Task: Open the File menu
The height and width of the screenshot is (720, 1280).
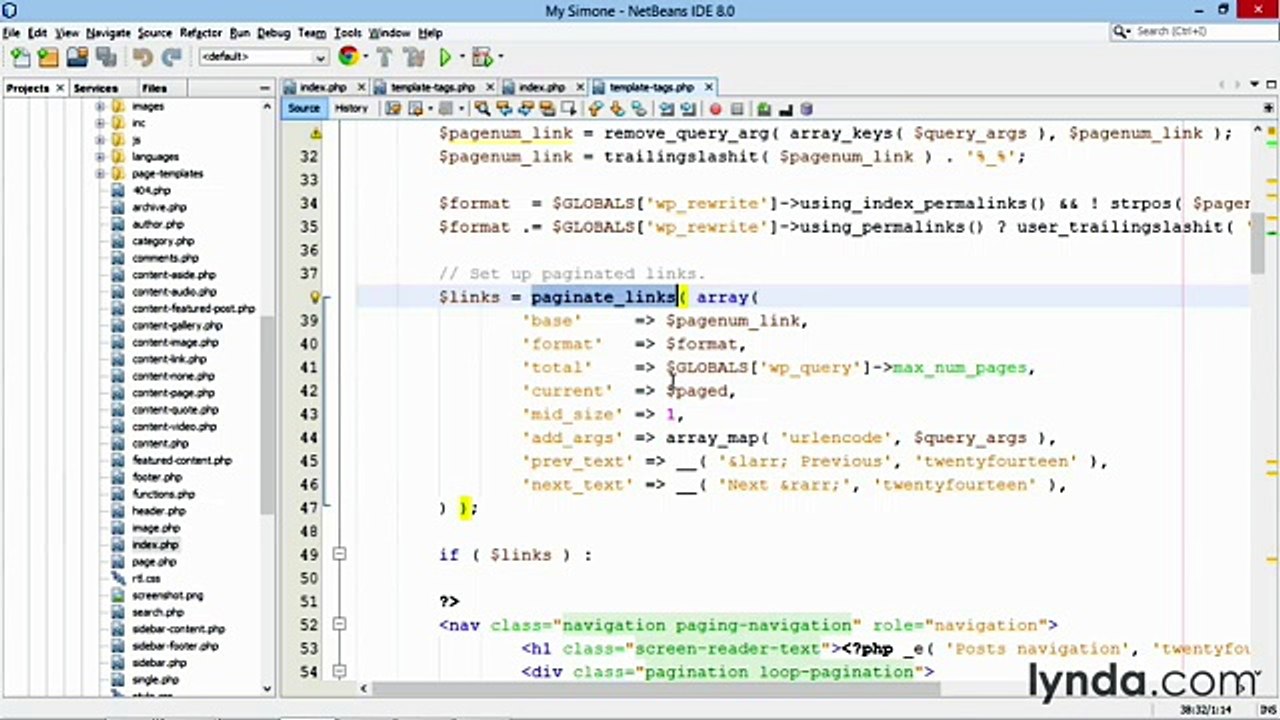Action: point(11,33)
